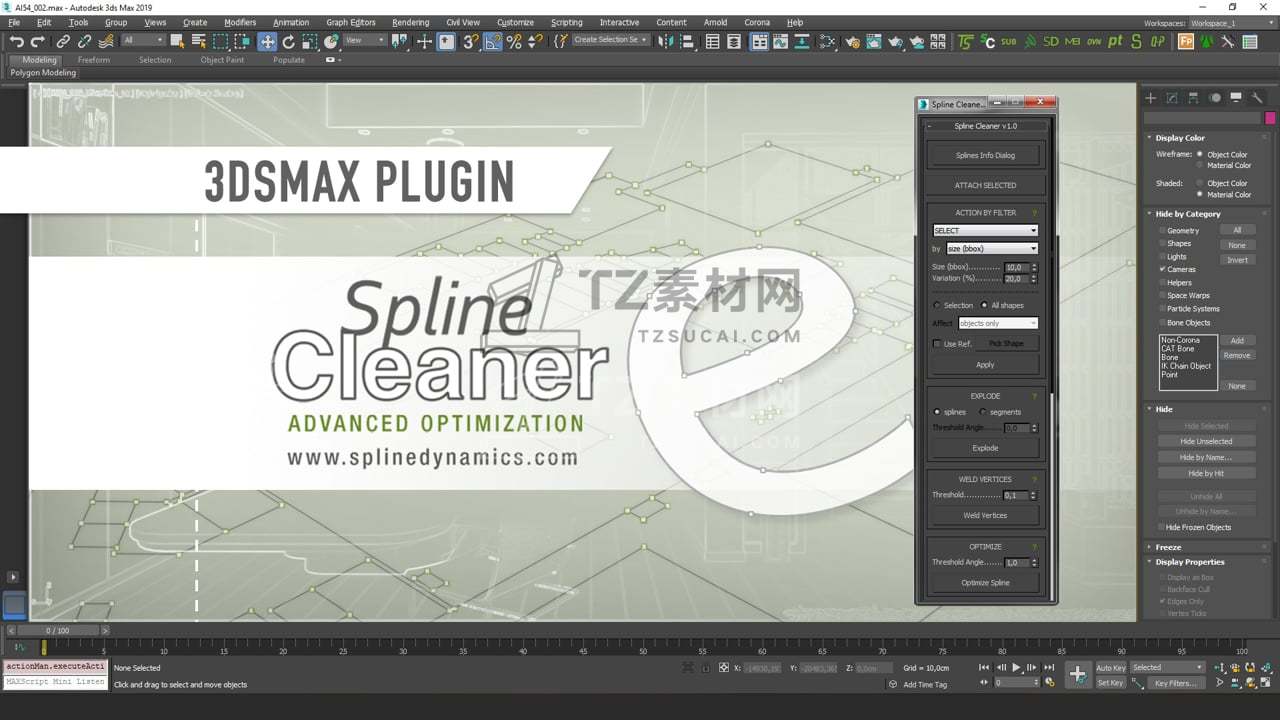The height and width of the screenshot is (720, 1280).
Task: Activate the Select and Move tool
Action: point(267,41)
